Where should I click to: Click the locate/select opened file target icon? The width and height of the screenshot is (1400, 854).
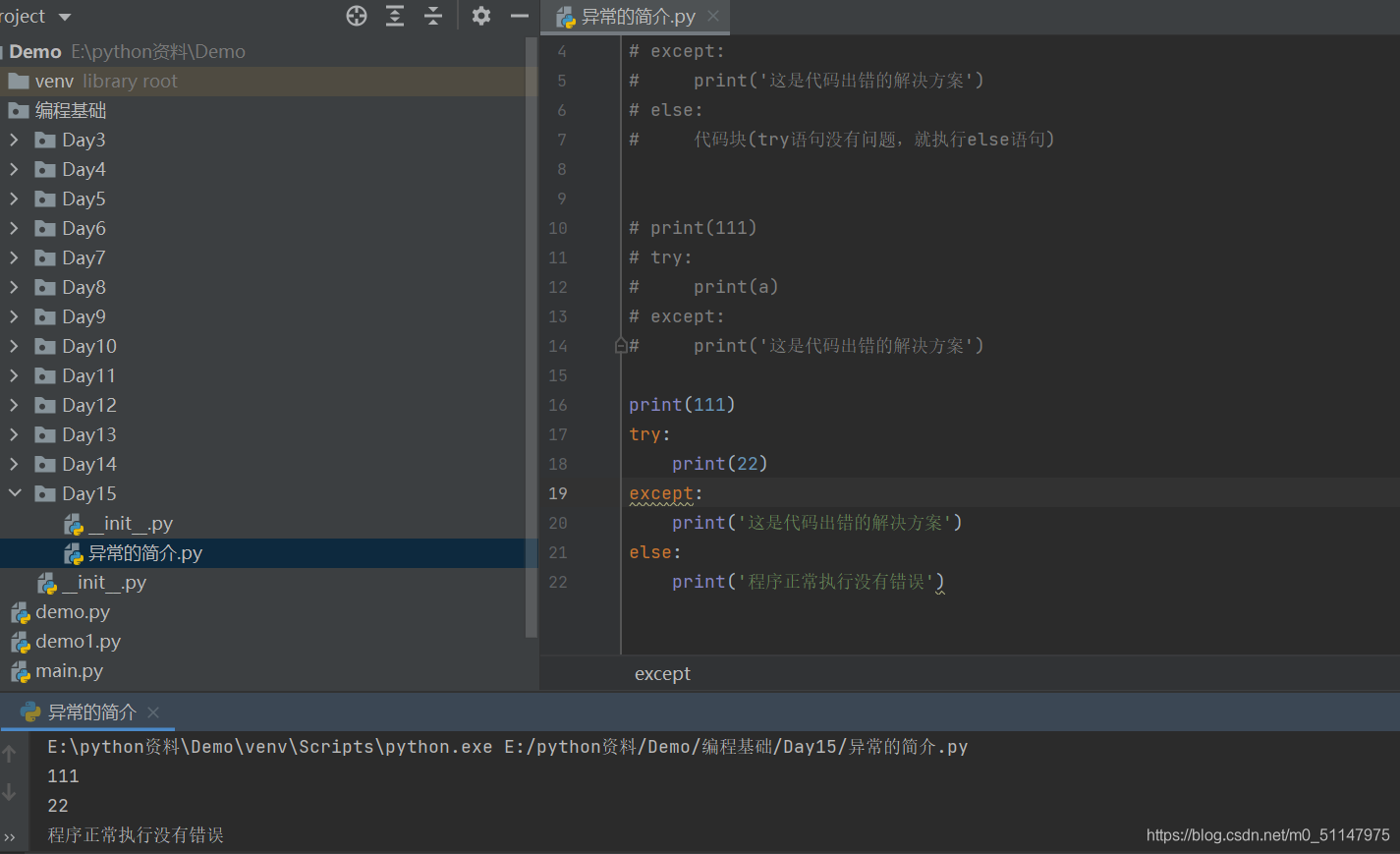coord(357,16)
